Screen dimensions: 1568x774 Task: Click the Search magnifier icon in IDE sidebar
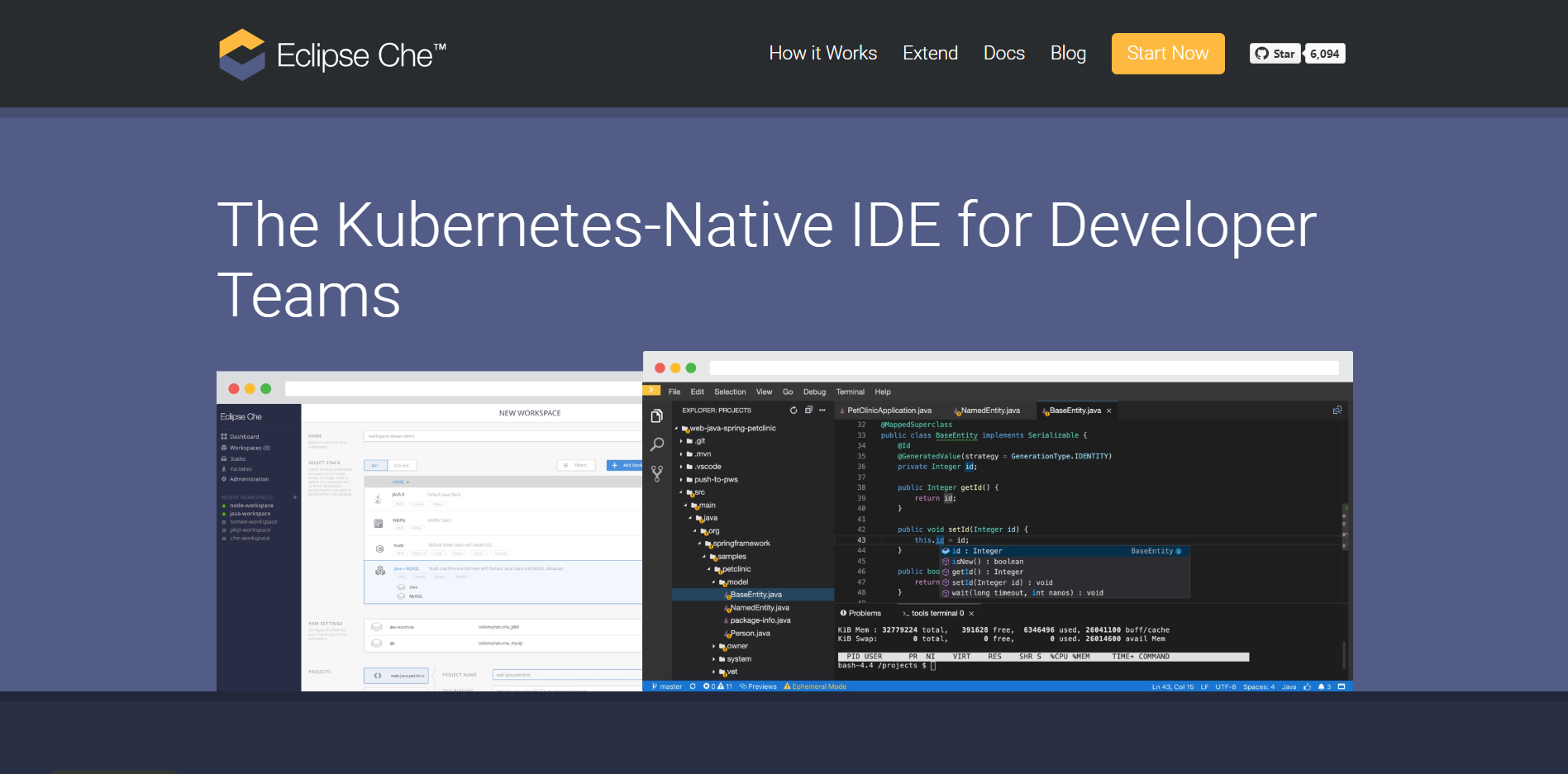[657, 444]
